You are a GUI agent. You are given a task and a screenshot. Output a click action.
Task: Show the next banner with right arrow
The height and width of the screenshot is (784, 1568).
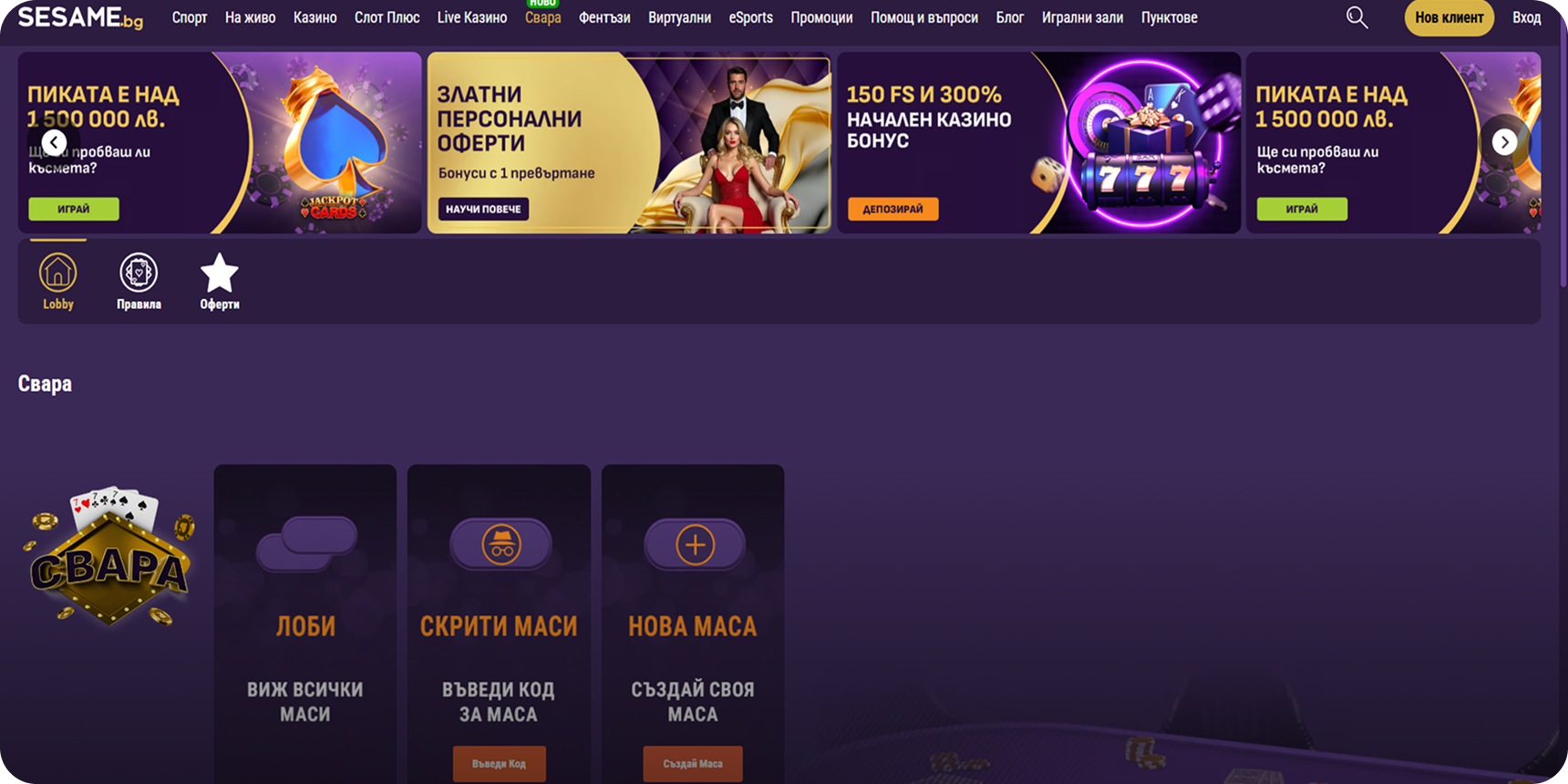(1504, 142)
